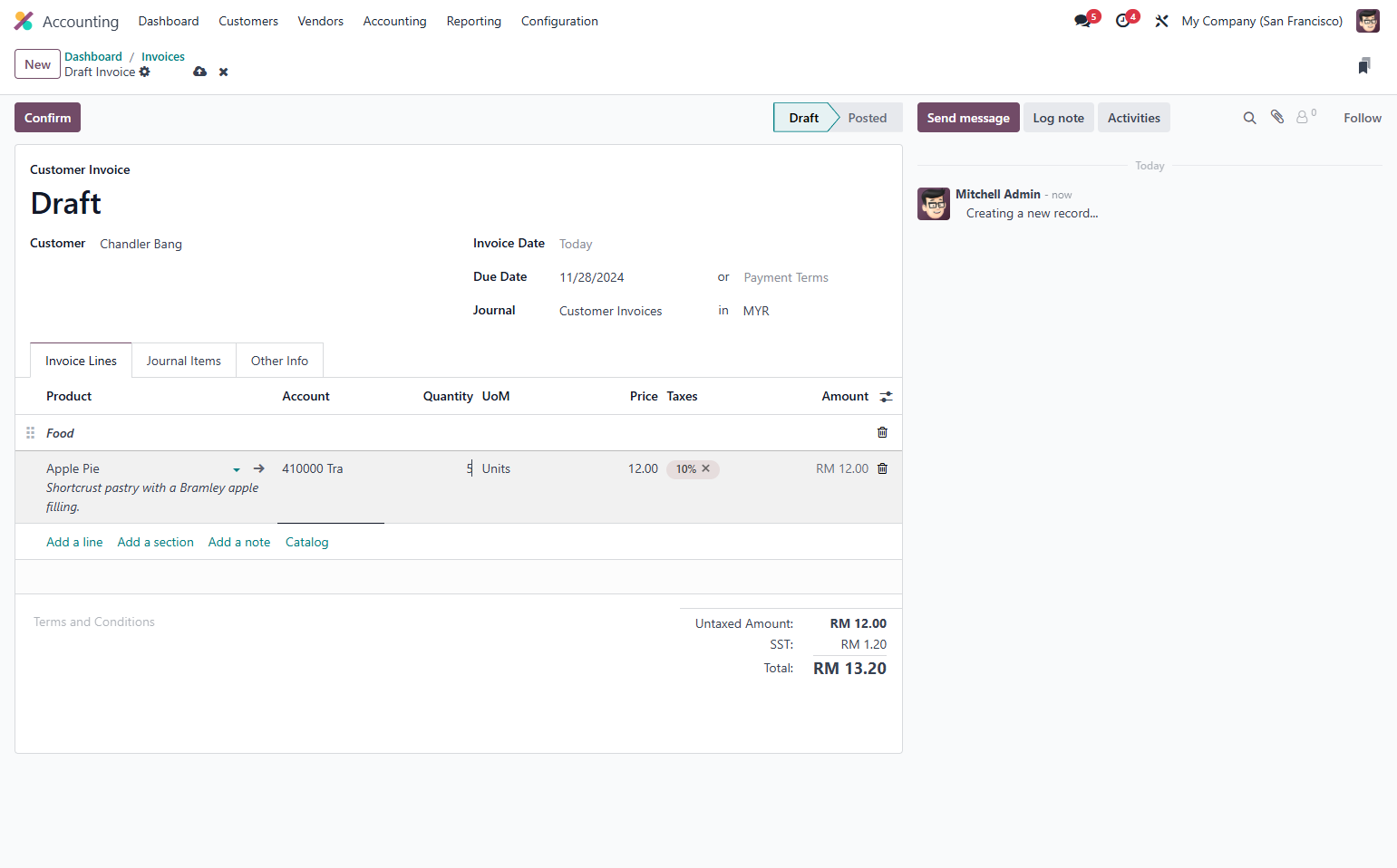Screen dimensions: 1397x868
Task: Click the bookmark icon at top right
Action: click(x=1363, y=65)
